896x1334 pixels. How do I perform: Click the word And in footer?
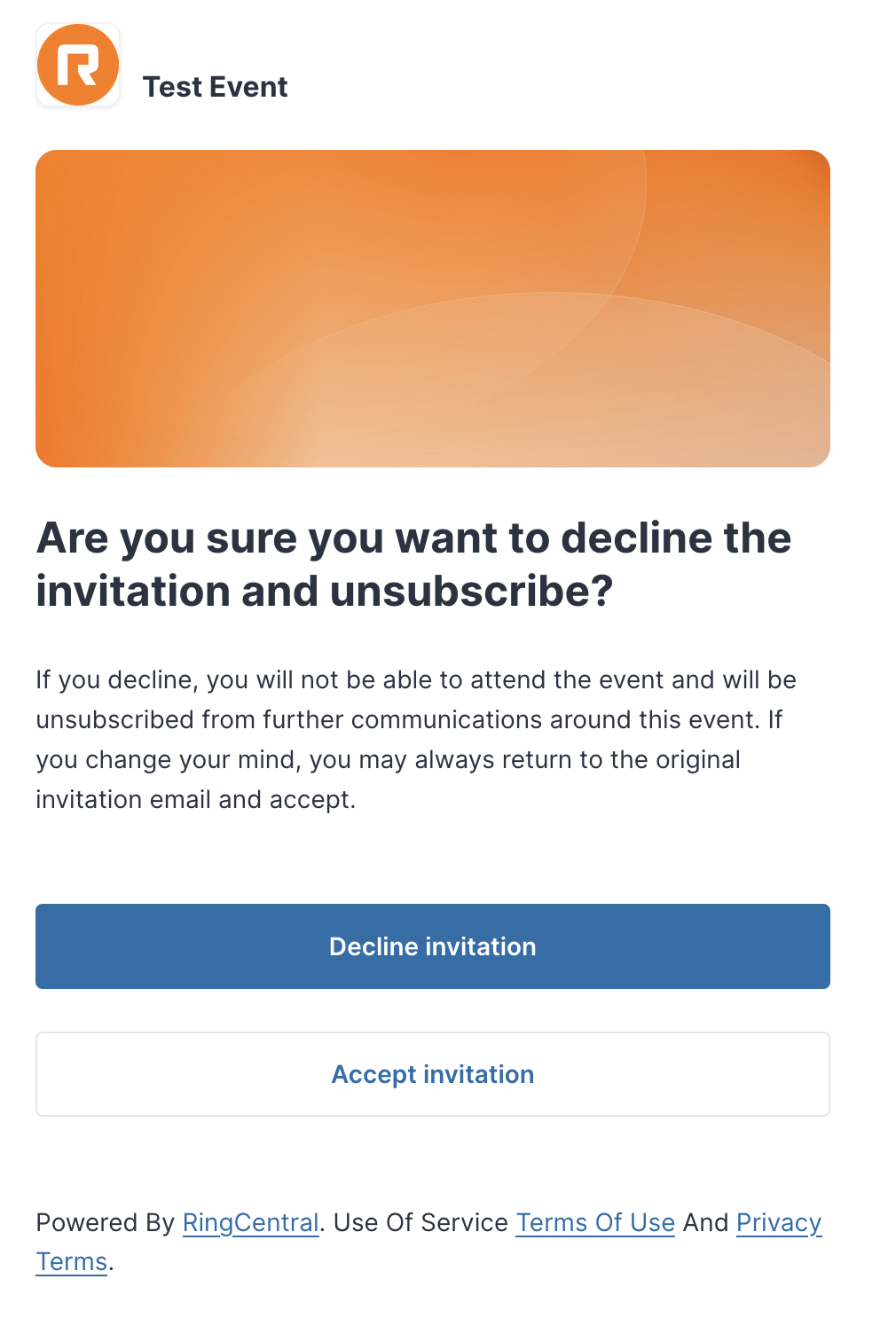705,1222
